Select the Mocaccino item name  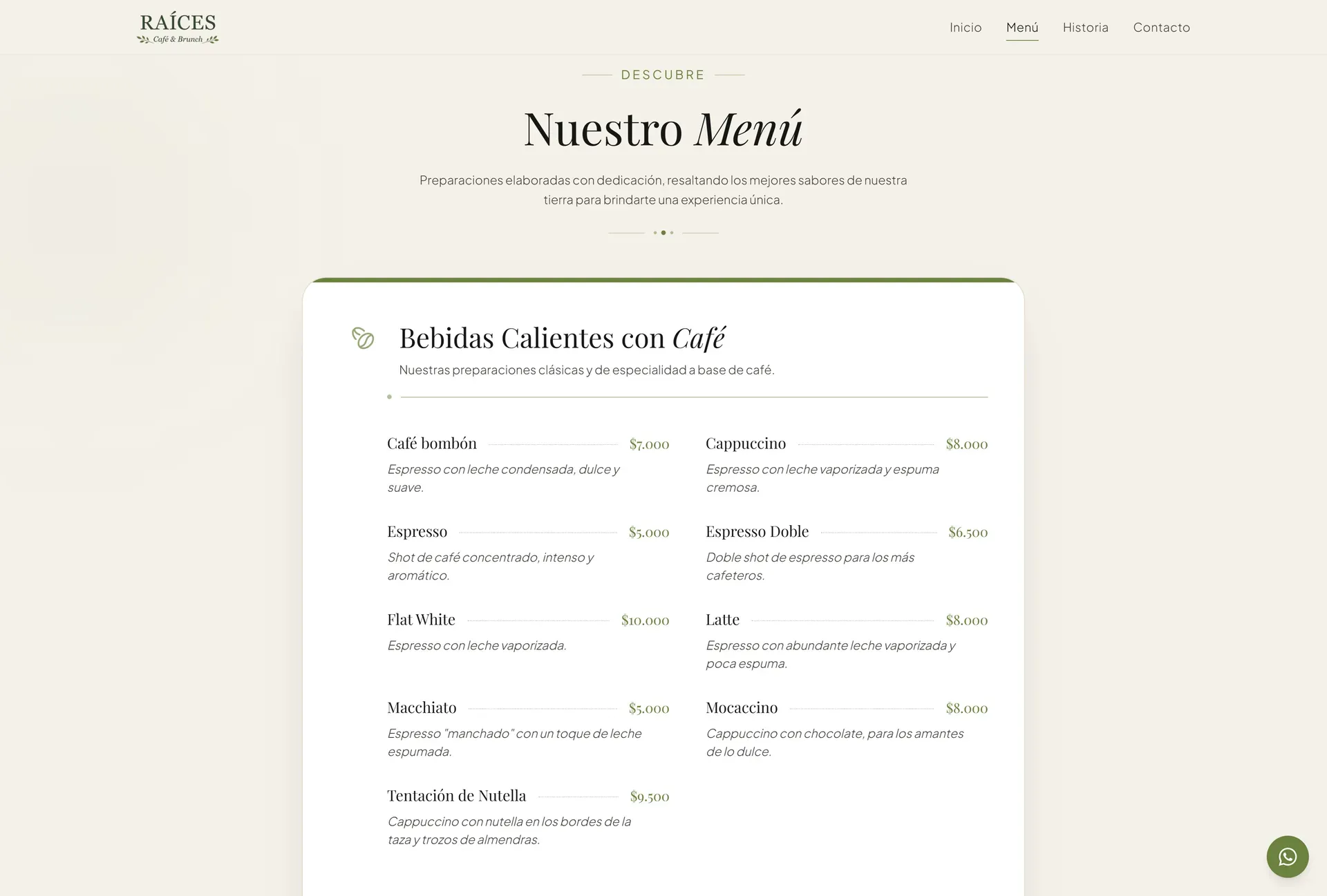[742, 708]
